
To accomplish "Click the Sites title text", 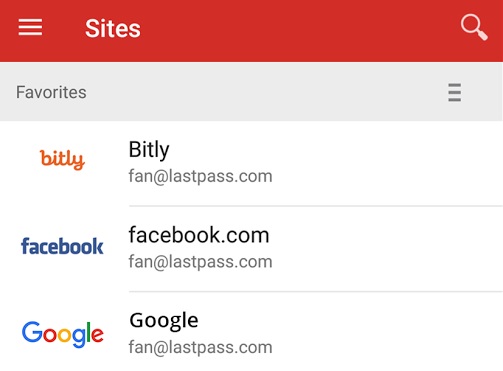I will tap(113, 28).
